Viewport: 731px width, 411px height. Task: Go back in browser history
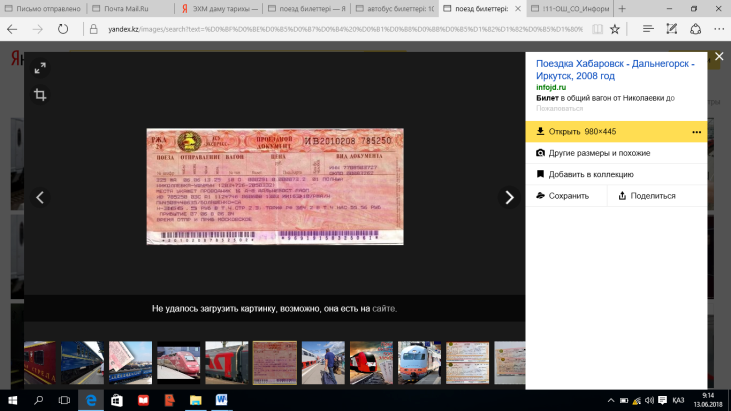click(x=12, y=29)
